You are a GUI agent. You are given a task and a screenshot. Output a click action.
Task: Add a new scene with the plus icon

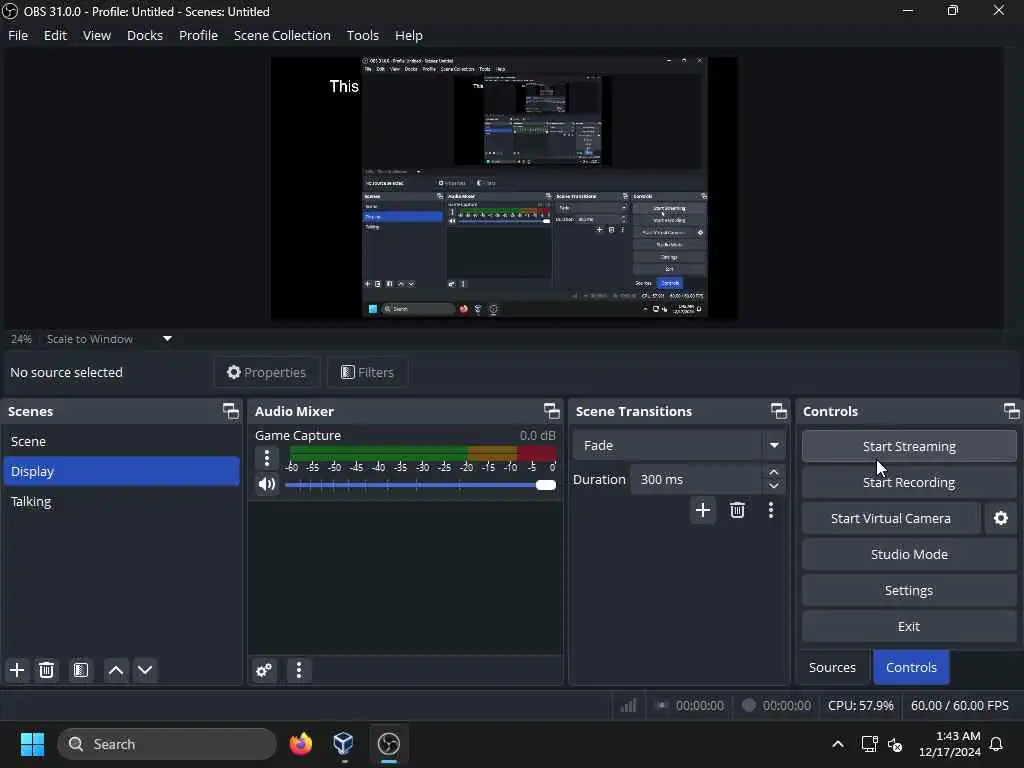(x=17, y=670)
